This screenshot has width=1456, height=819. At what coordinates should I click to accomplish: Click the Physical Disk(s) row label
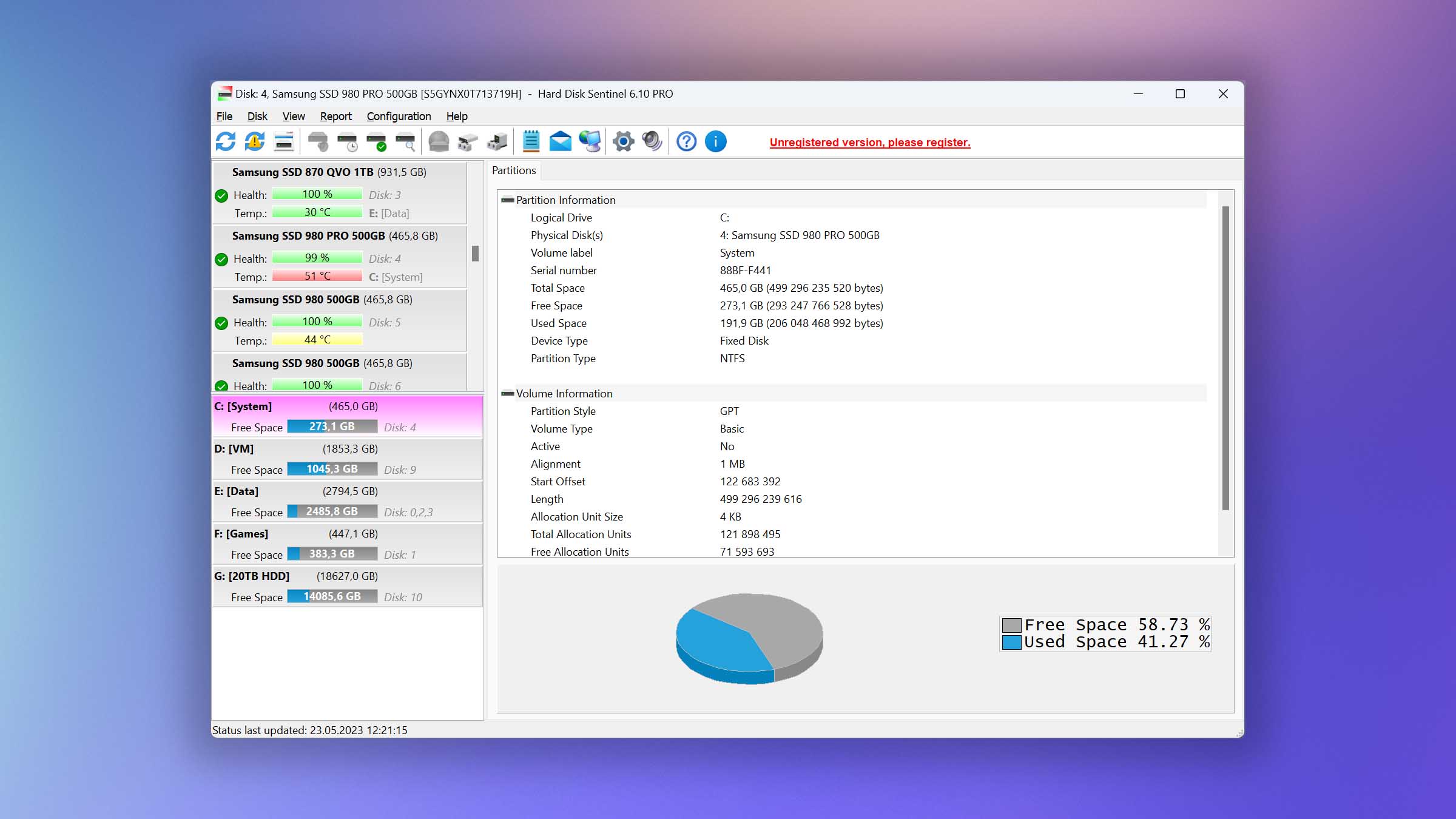click(567, 235)
